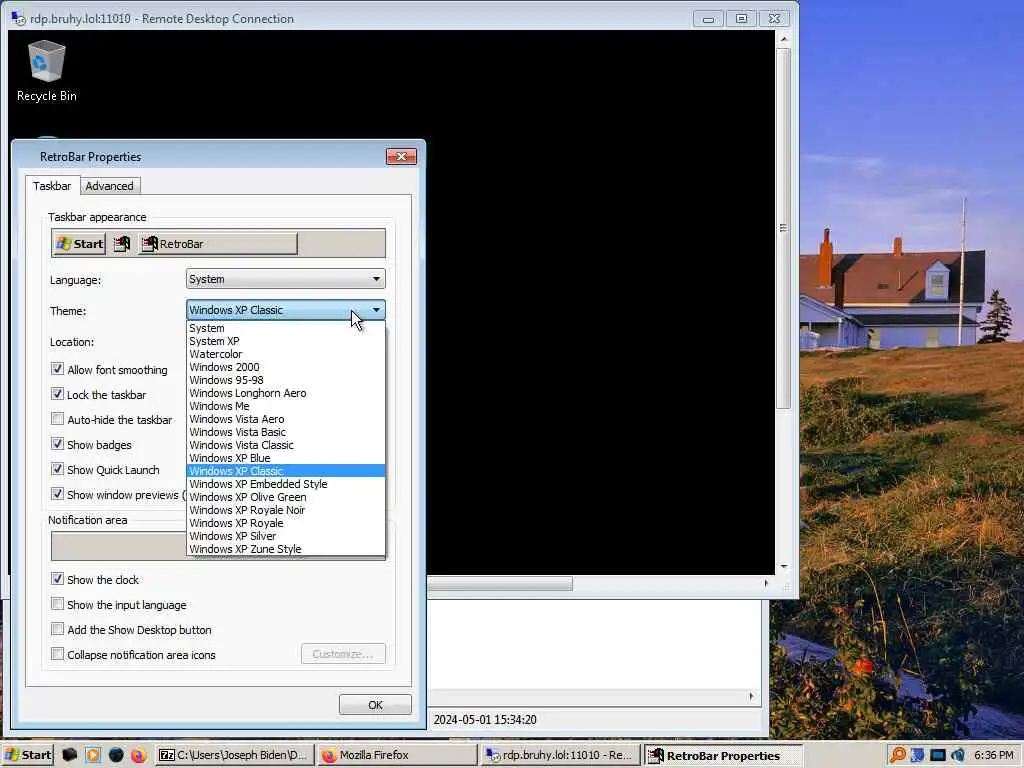Pick Windows XP Royale theme
This screenshot has height=768, width=1024.
(x=285, y=523)
